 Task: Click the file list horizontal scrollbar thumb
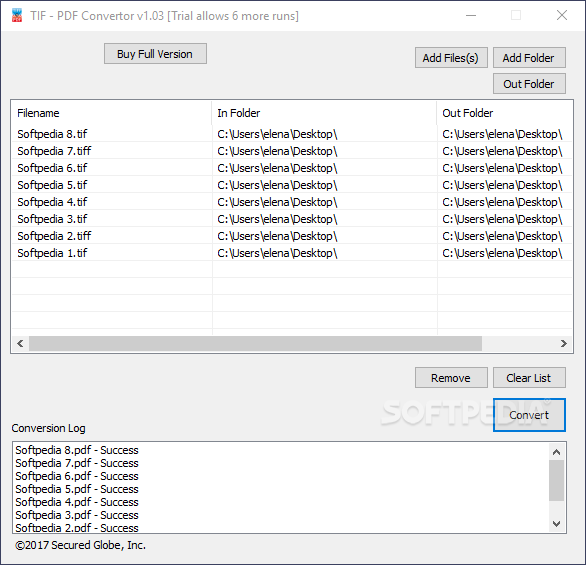pyautogui.click(x=255, y=343)
